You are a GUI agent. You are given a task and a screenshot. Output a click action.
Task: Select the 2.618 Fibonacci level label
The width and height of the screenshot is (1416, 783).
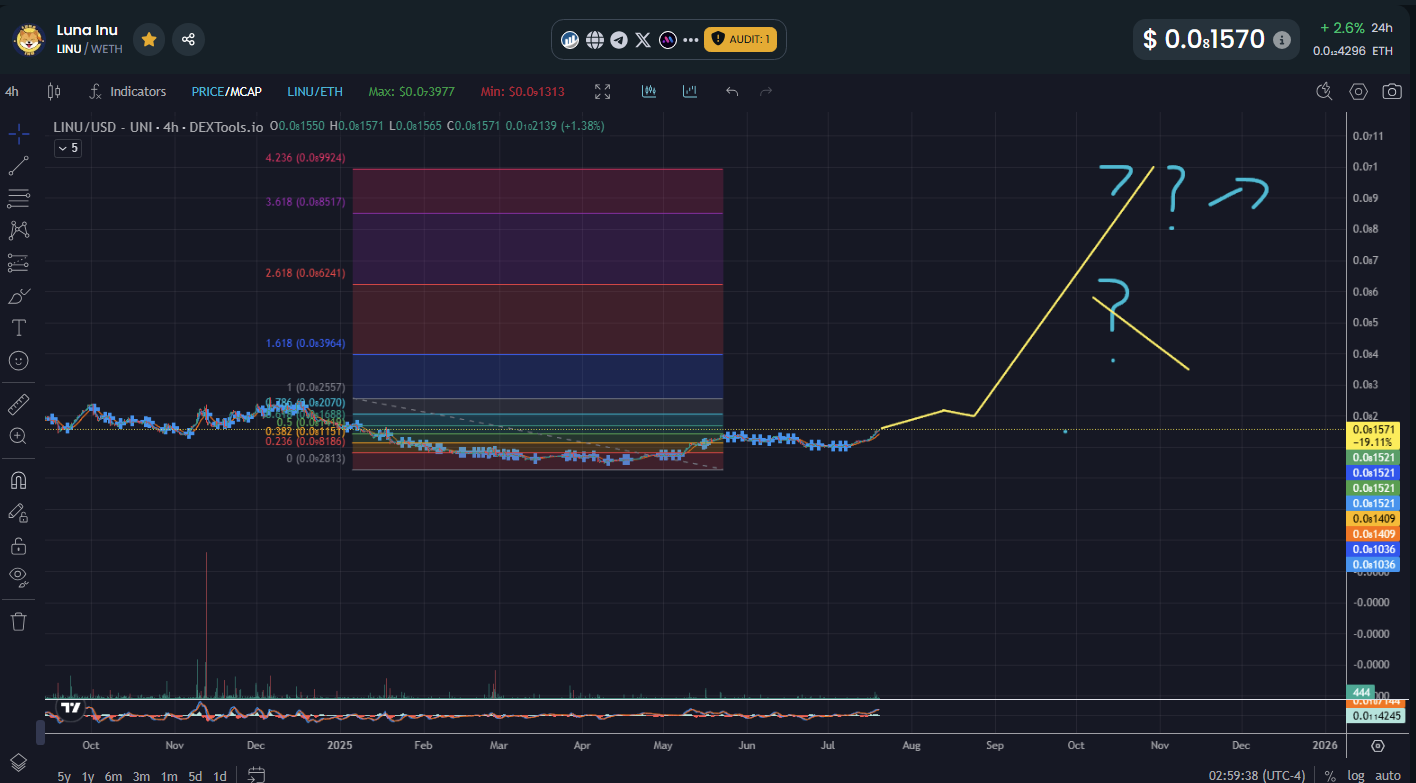tap(306, 272)
